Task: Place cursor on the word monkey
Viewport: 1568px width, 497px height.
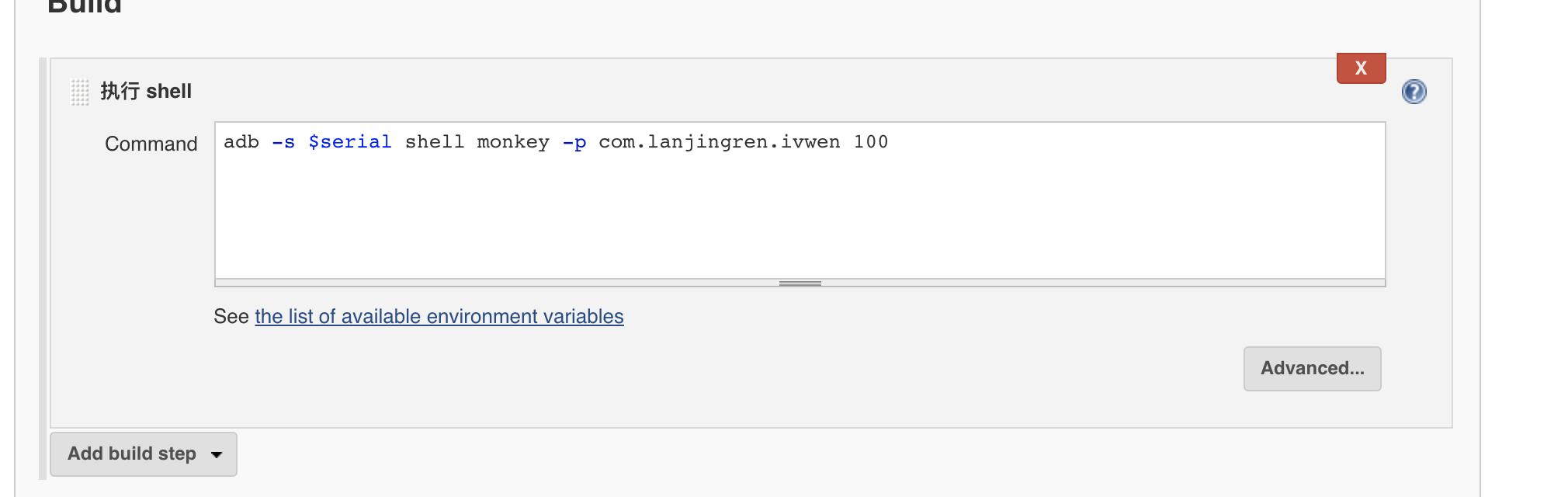Action: [512, 142]
